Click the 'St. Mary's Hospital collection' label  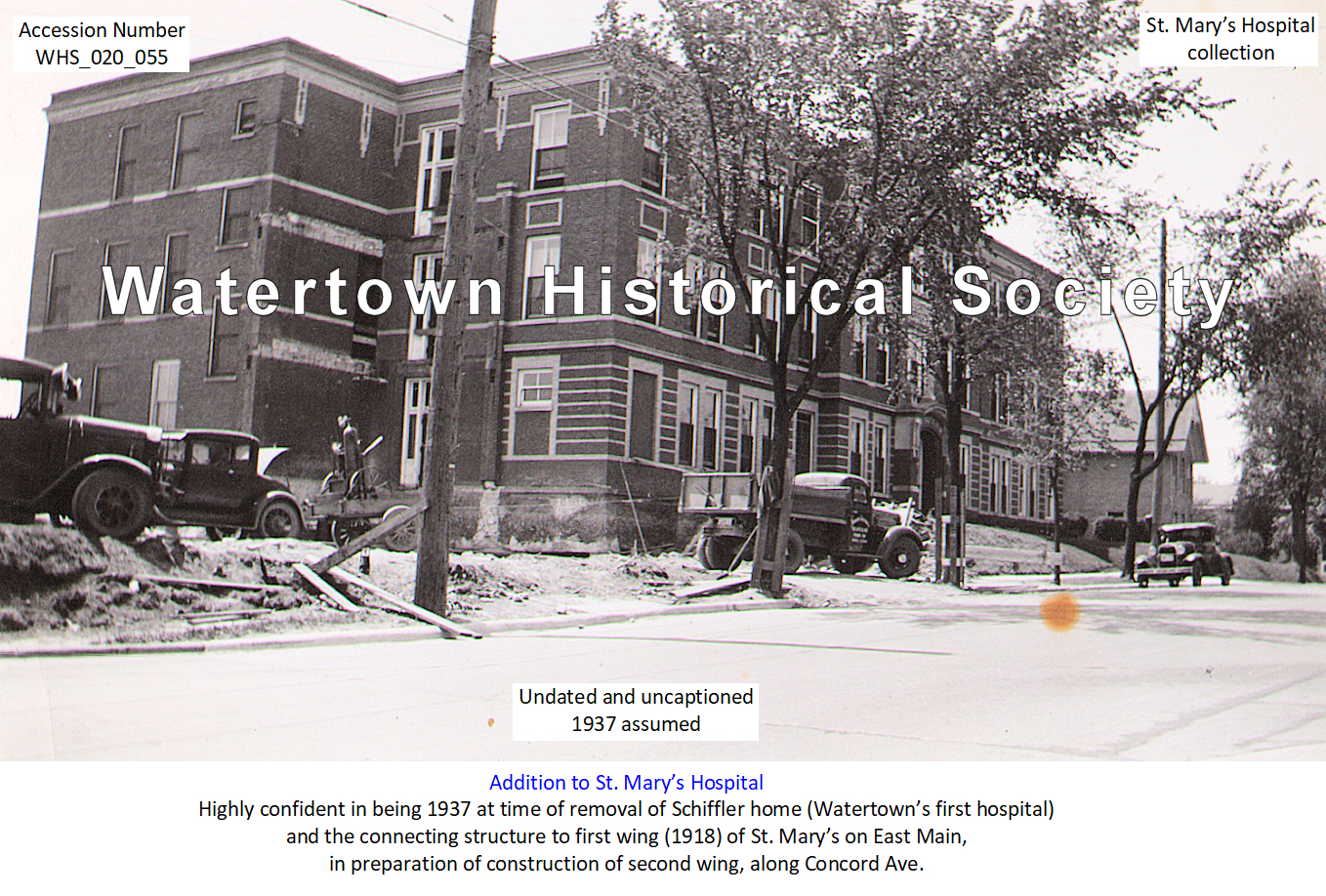click(1230, 39)
